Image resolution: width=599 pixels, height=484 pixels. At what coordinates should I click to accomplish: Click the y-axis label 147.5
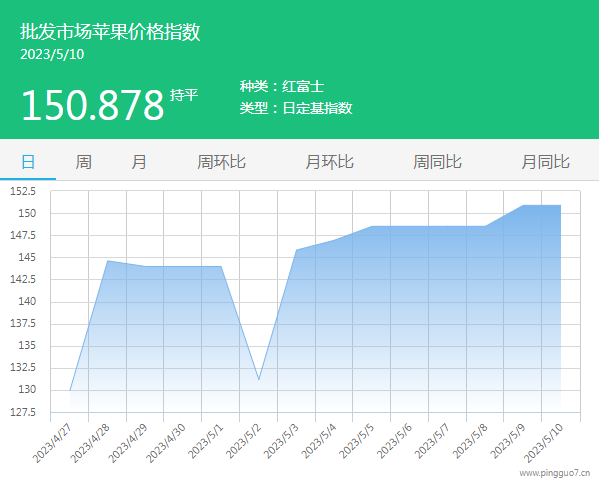point(23,235)
